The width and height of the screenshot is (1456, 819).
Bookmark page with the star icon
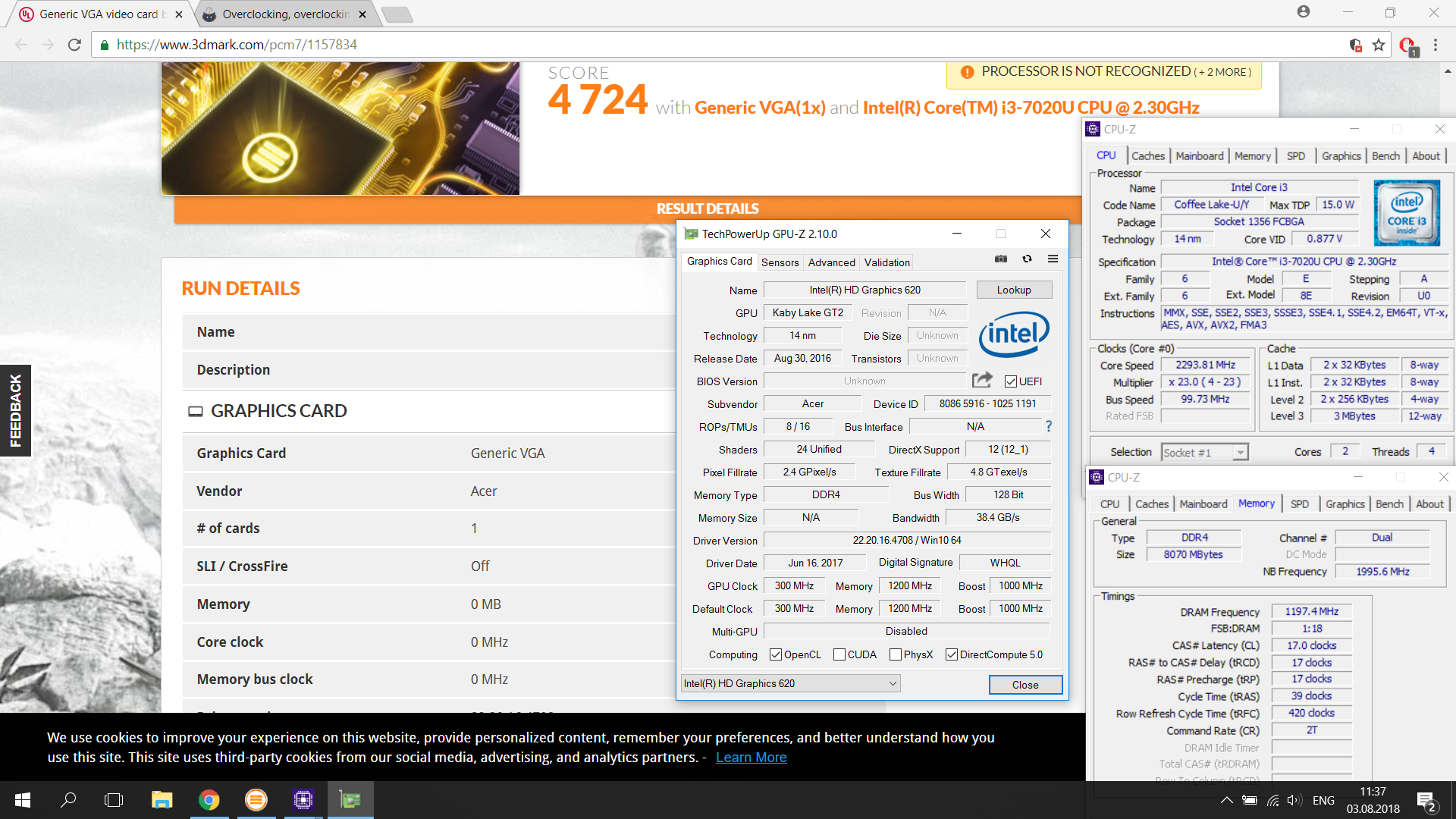coord(1379,45)
